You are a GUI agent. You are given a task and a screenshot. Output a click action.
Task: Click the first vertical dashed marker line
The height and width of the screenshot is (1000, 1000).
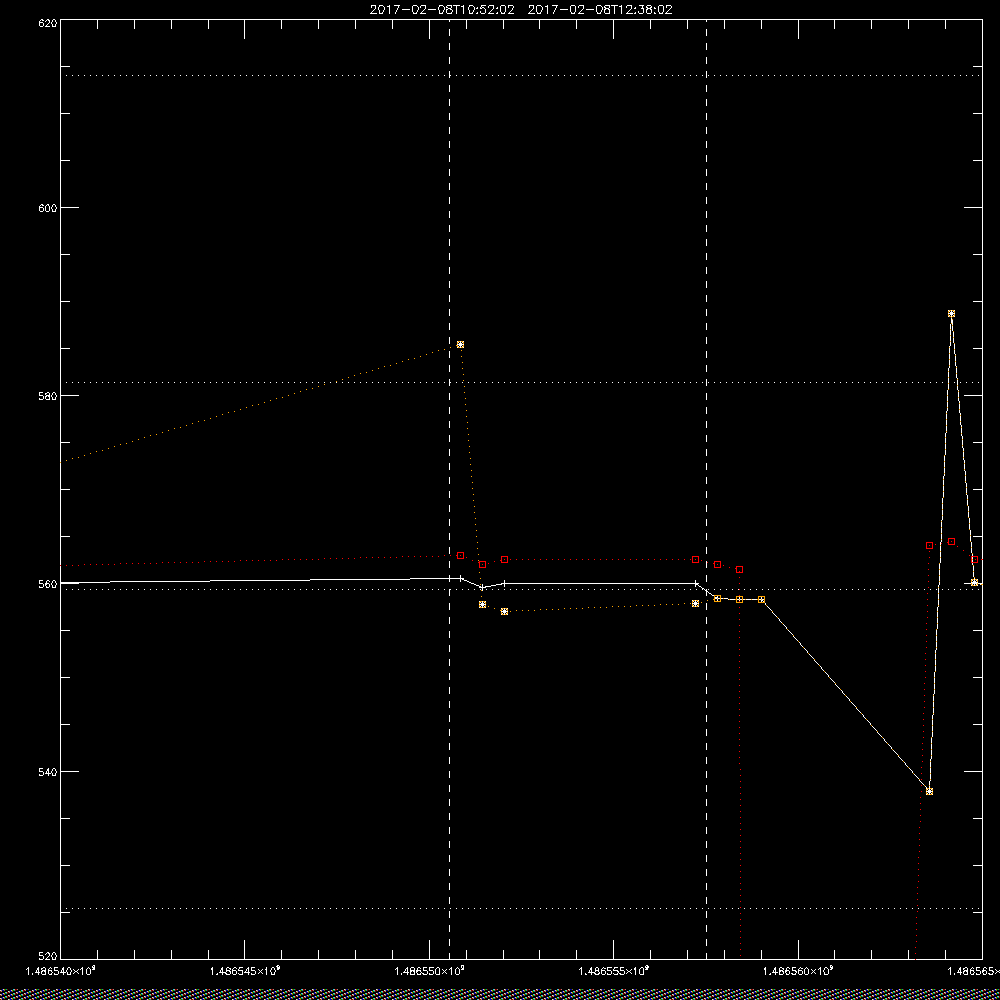(450, 490)
